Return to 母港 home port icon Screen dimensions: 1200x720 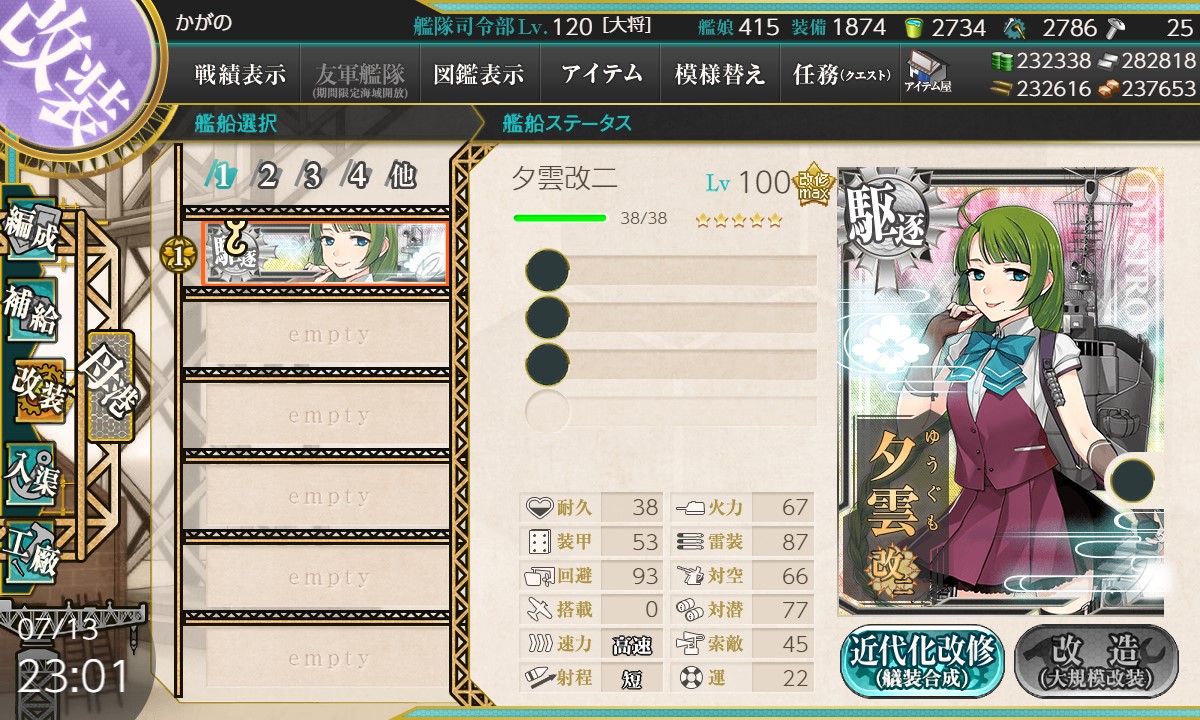tap(109, 386)
